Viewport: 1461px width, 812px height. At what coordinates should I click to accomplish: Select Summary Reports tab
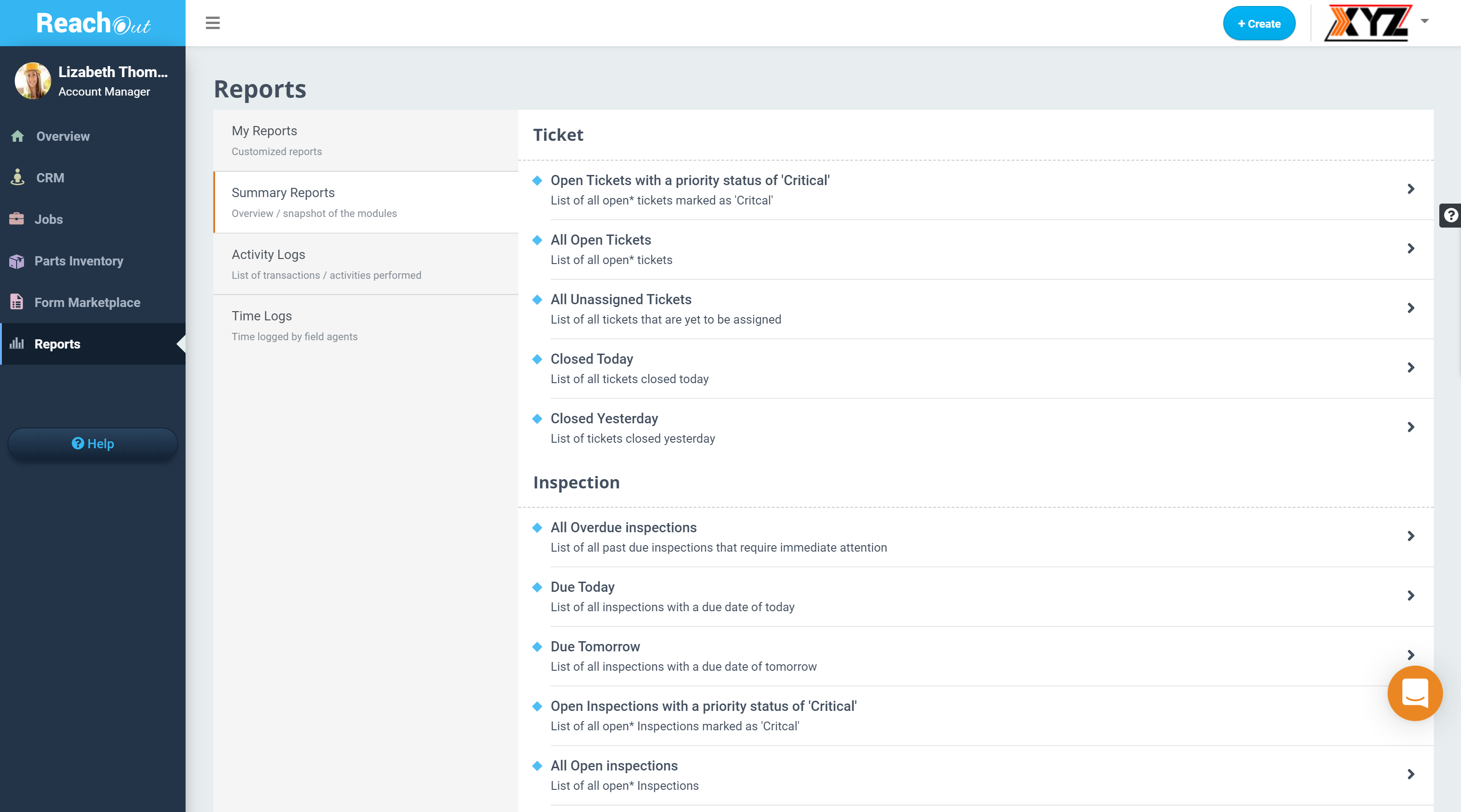366,203
